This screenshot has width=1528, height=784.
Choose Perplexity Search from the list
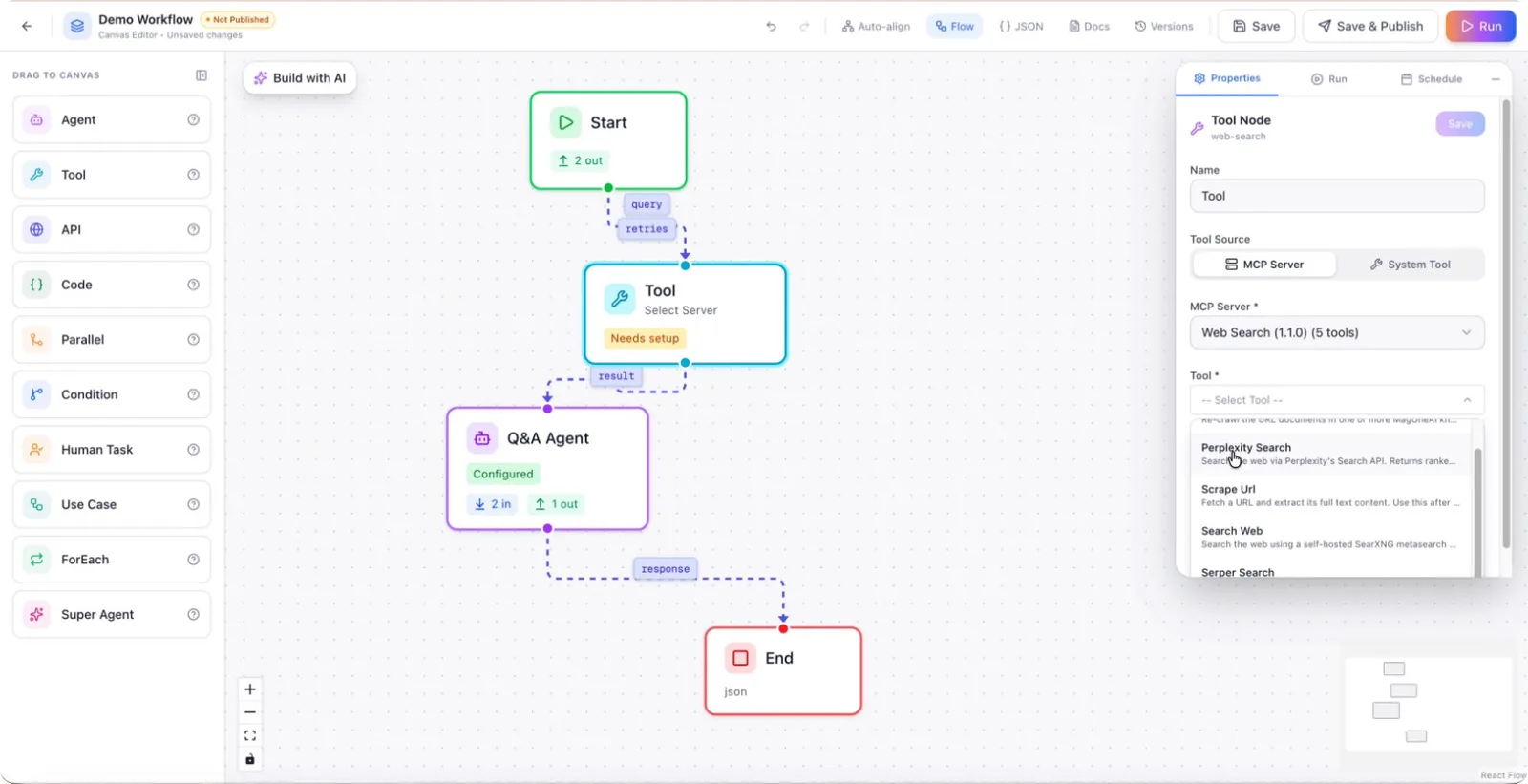pyautogui.click(x=1328, y=454)
